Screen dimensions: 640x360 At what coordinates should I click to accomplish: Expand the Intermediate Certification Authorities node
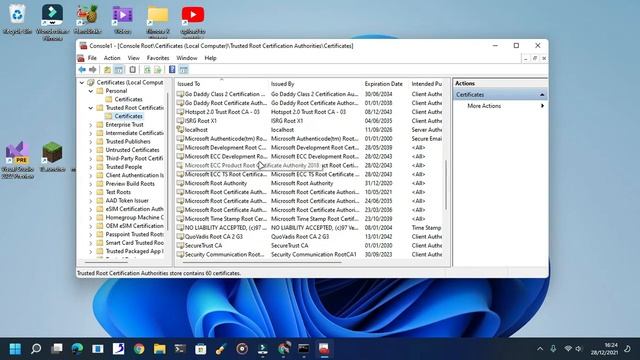click(x=91, y=133)
